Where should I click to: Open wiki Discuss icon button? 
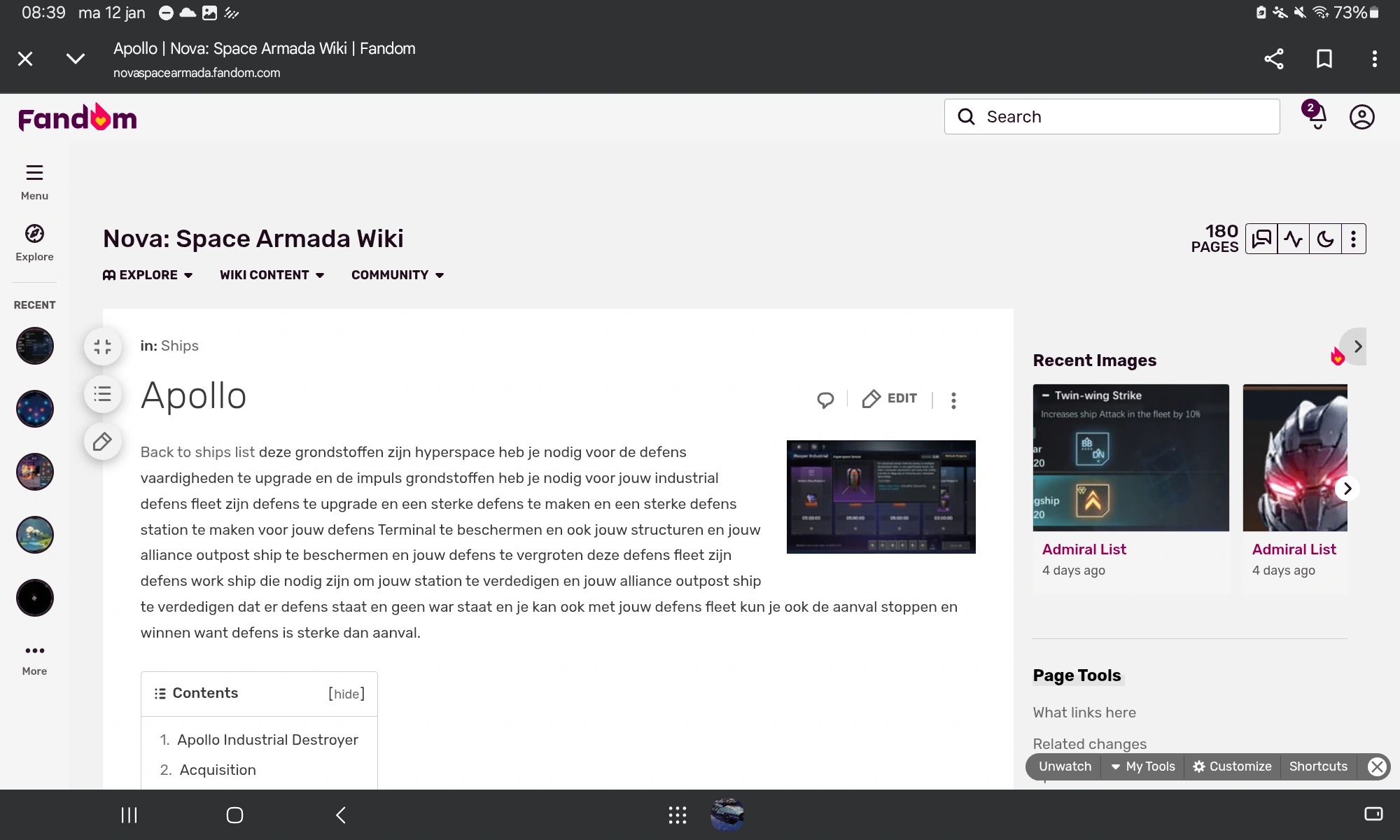tap(1261, 239)
